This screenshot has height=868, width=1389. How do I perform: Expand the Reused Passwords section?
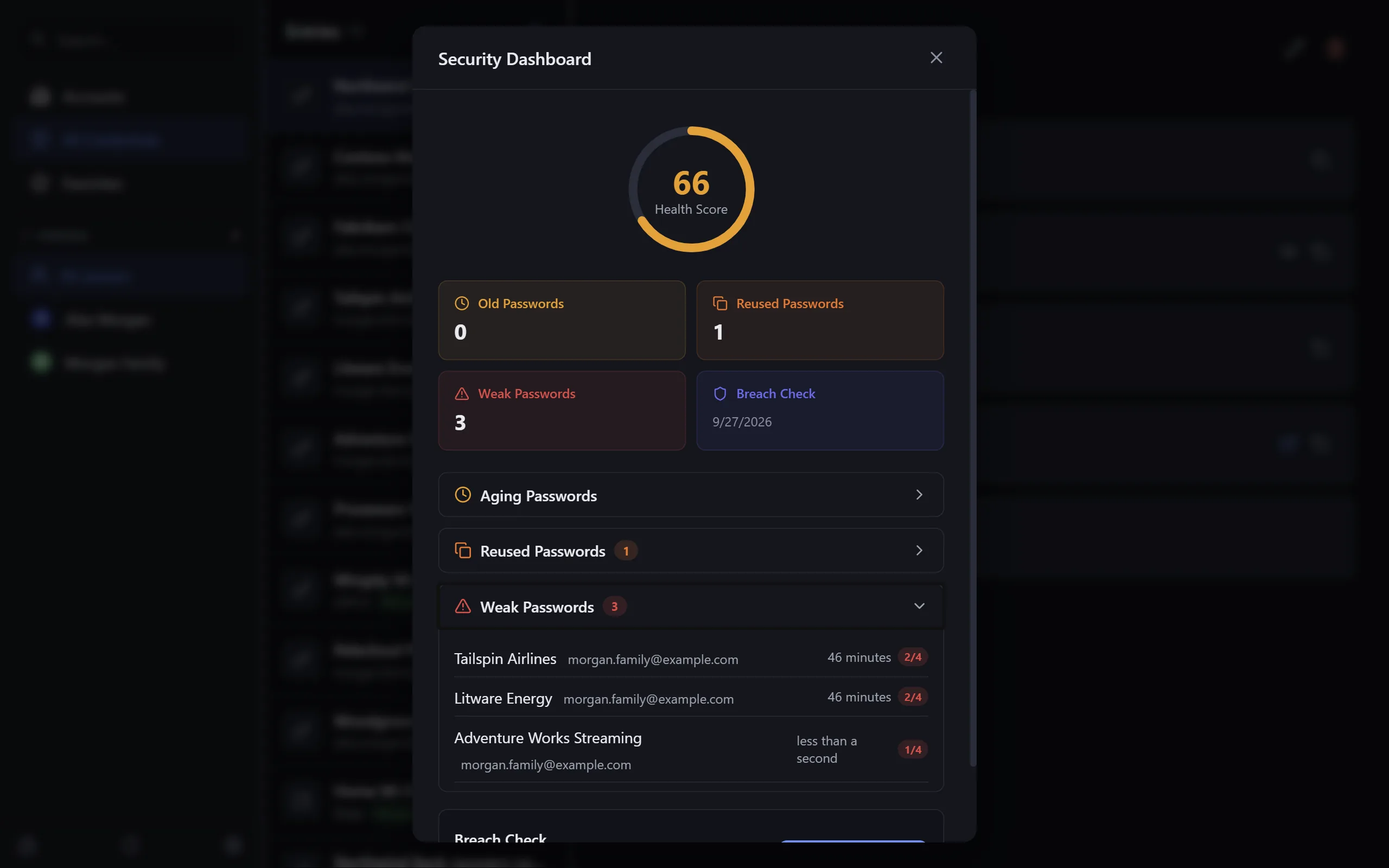pos(691,551)
